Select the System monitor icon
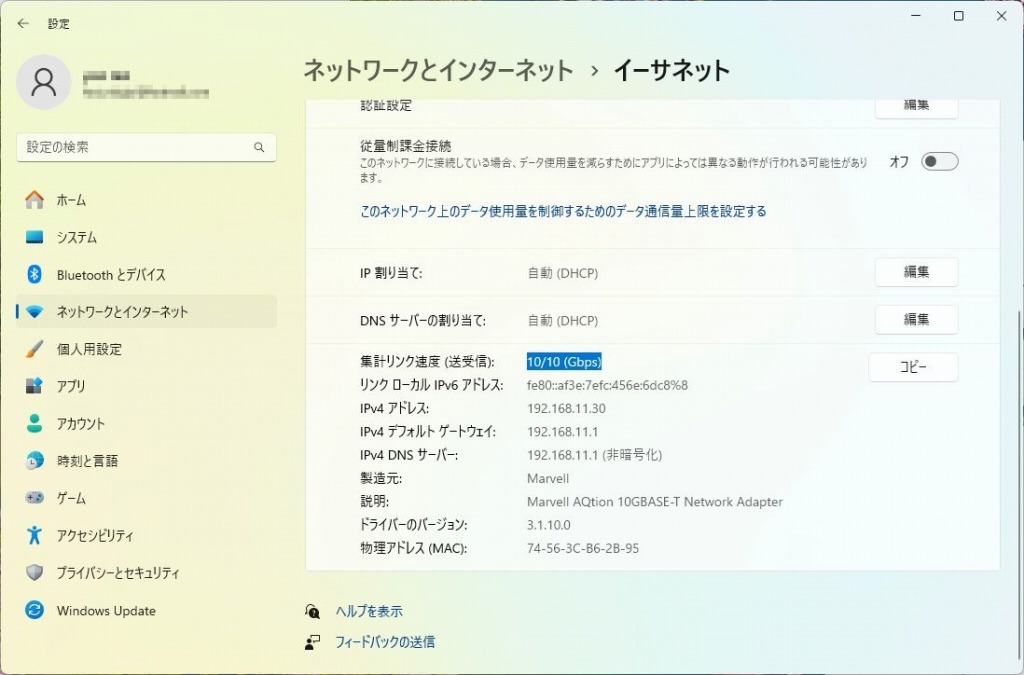This screenshot has height=675, width=1024. pos(35,237)
